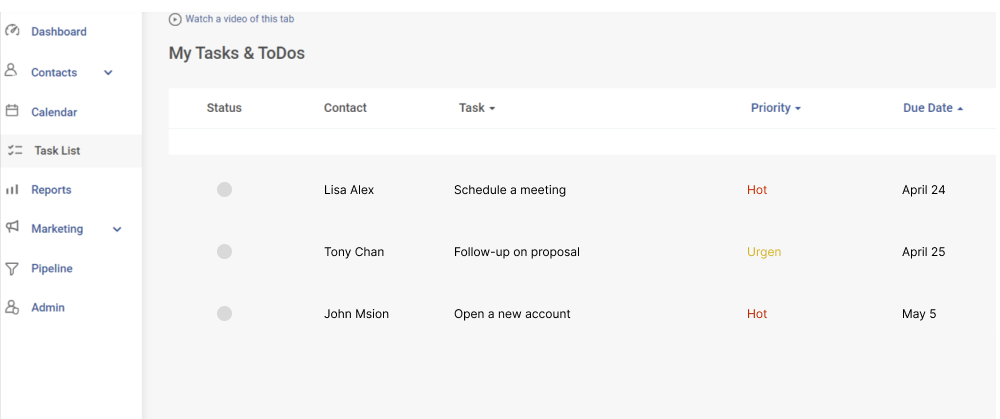1000x419 pixels.
Task: Open the Watch a video of this tab link
Action: pyautogui.click(x=240, y=19)
